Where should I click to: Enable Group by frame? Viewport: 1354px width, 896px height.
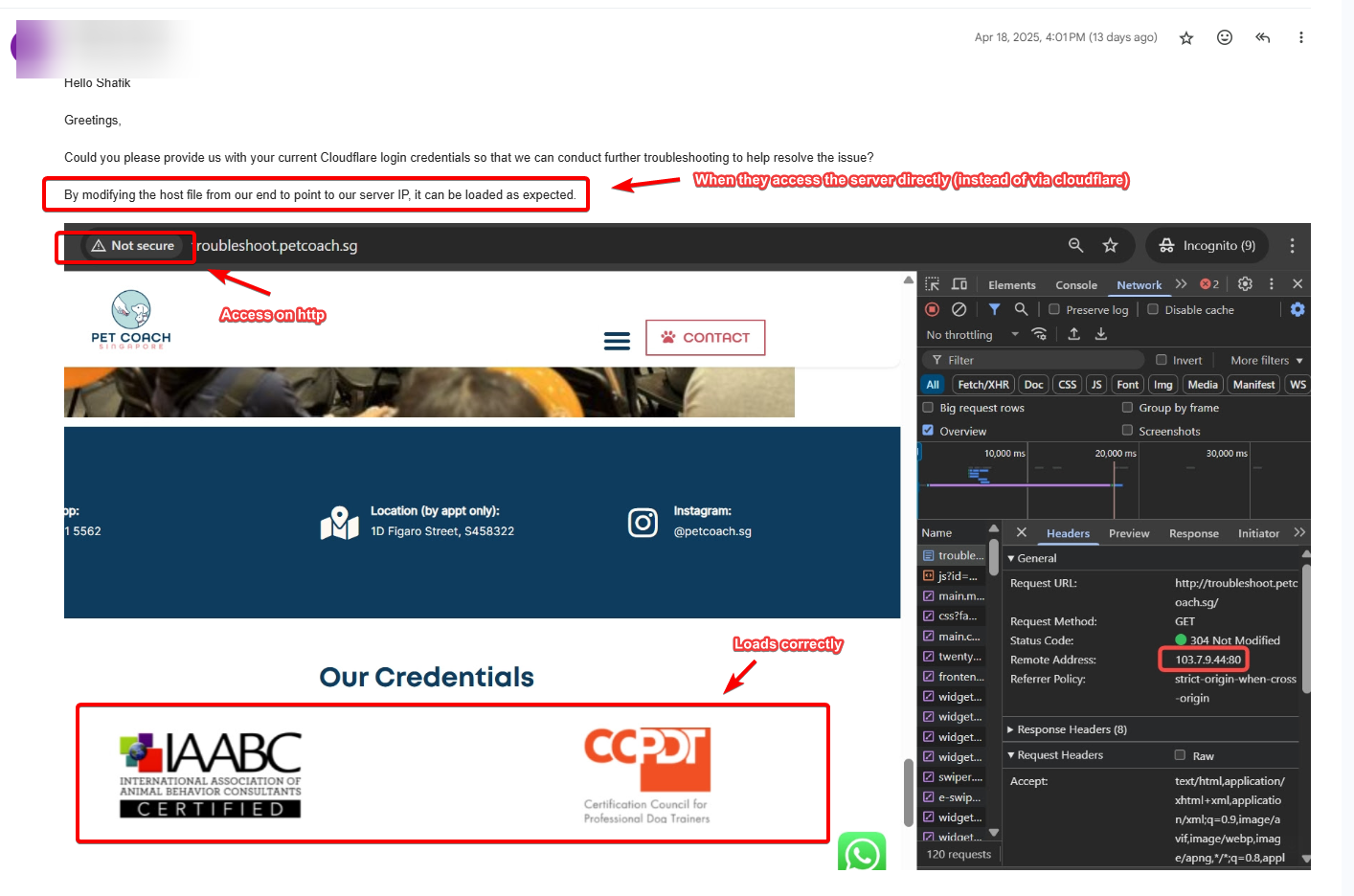[x=1127, y=408]
